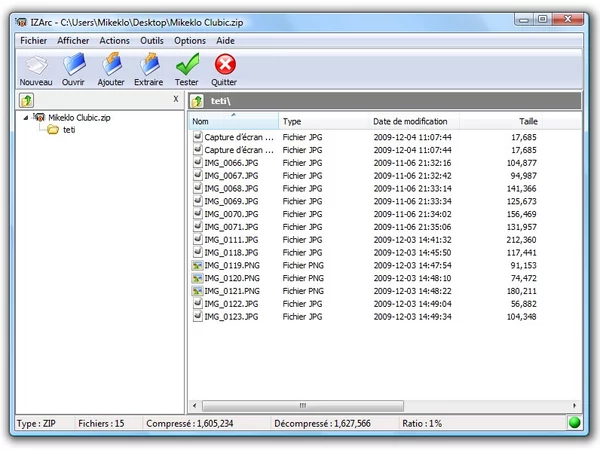The image size is (600, 450).
Task: Select file IMG_0070.JPG
Action: click(x=231, y=214)
